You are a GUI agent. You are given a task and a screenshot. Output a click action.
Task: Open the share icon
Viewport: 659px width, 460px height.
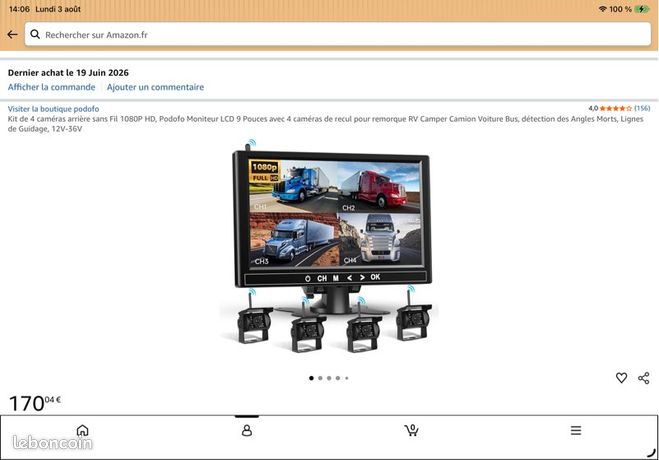pyautogui.click(x=643, y=378)
